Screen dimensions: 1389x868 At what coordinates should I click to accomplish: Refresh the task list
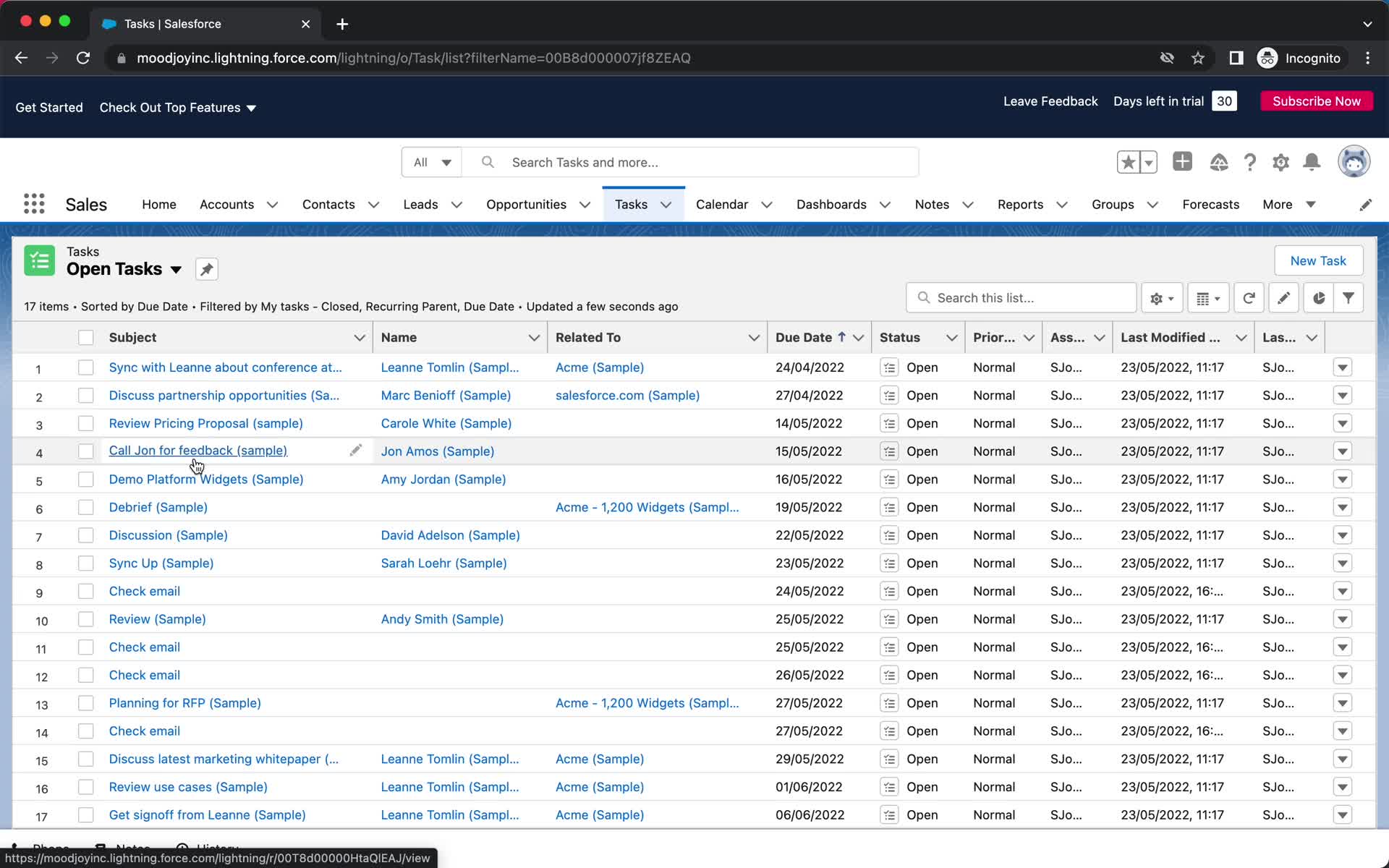1249,298
